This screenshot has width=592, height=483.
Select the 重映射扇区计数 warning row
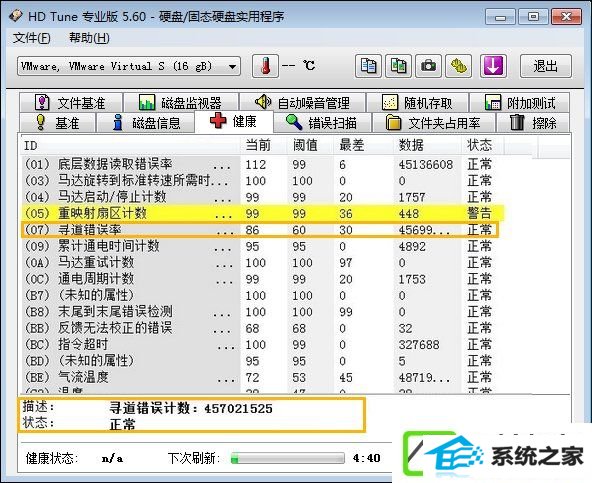(262, 213)
